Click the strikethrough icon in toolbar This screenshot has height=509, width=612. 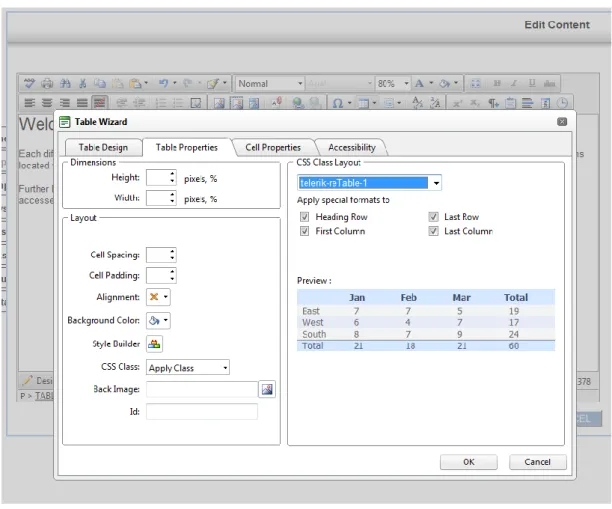pos(550,84)
